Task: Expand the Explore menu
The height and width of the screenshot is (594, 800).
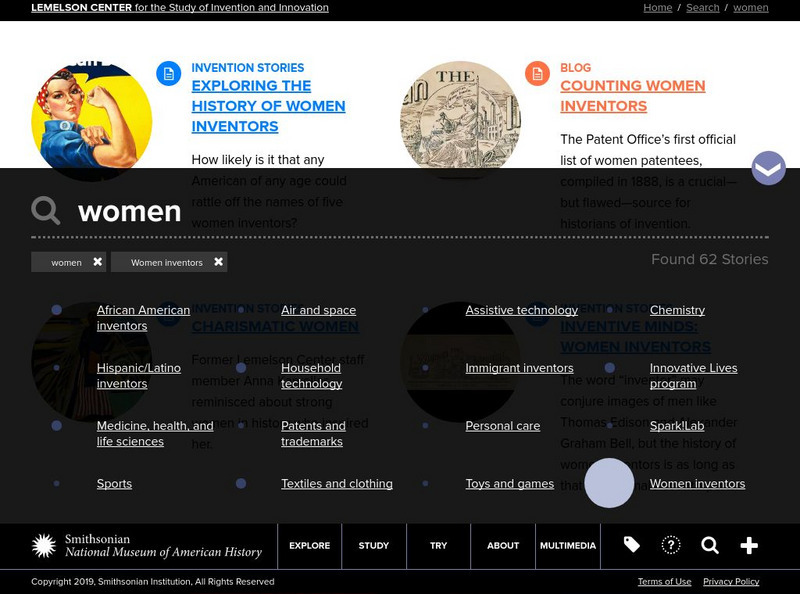Action: click(309, 546)
